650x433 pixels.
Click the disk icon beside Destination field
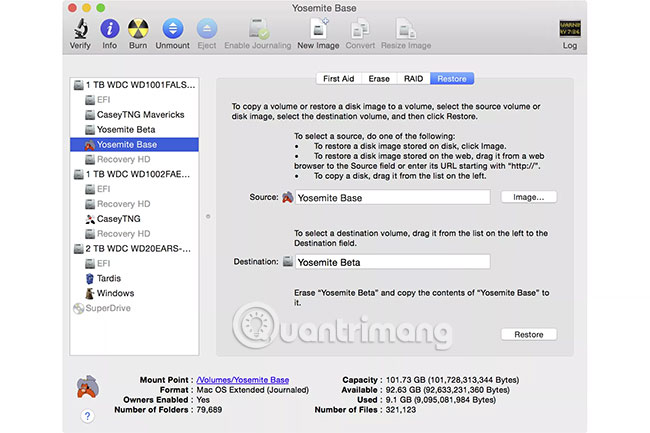[288, 261]
